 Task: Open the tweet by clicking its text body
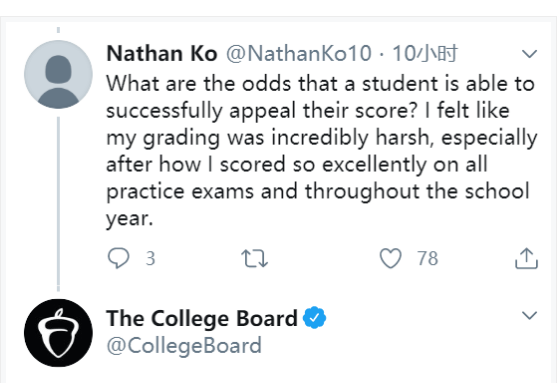[321, 151]
